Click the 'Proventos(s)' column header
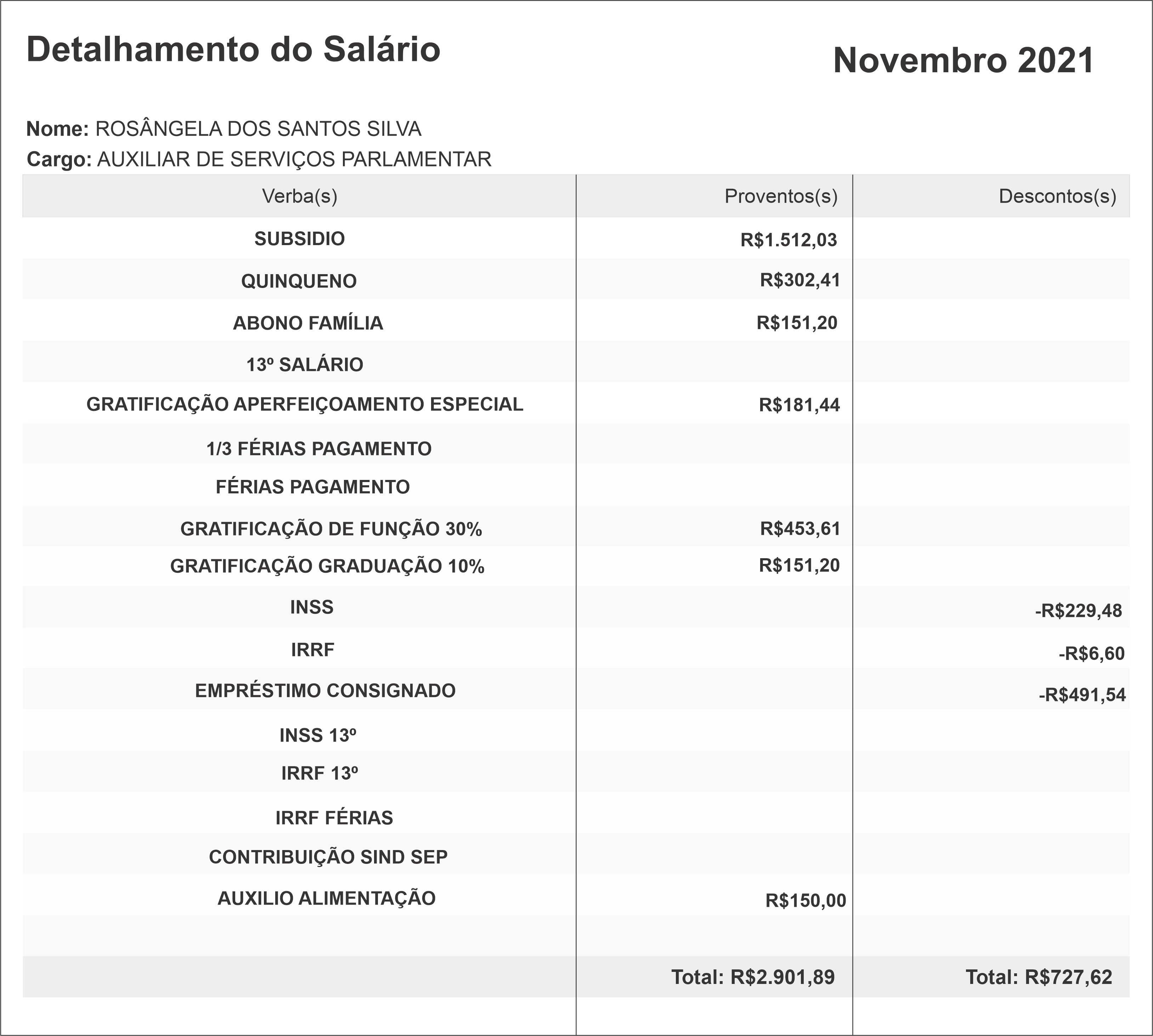The width and height of the screenshot is (1153, 1036). coord(781,196)
